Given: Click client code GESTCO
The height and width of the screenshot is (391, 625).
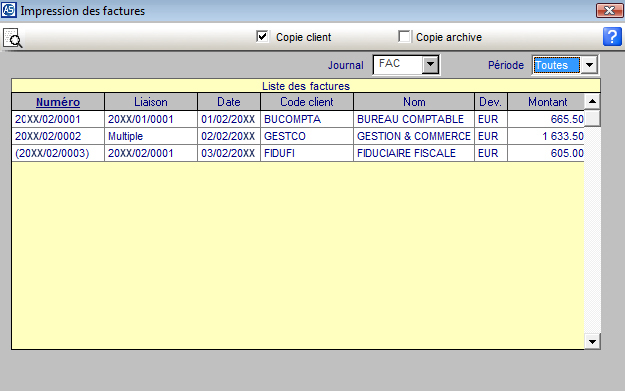Looking at the screenshot, I should (x=307, y=136).
